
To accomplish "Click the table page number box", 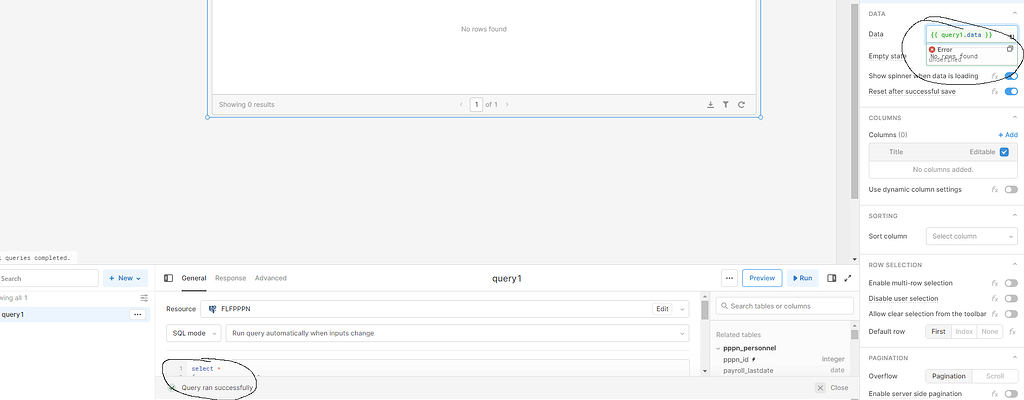I will pos(476,105).
